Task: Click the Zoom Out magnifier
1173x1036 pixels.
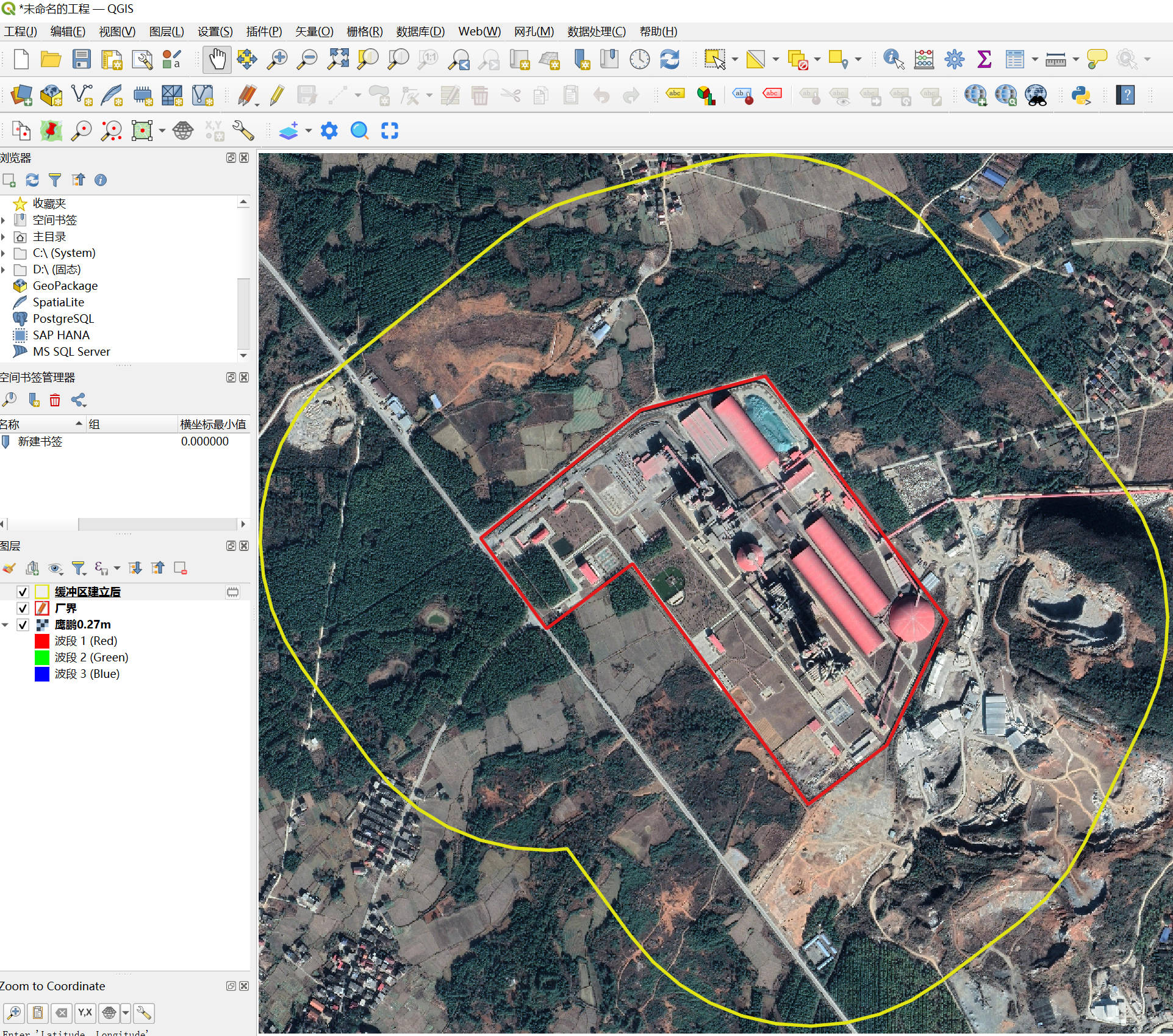Action: point(307,59)
